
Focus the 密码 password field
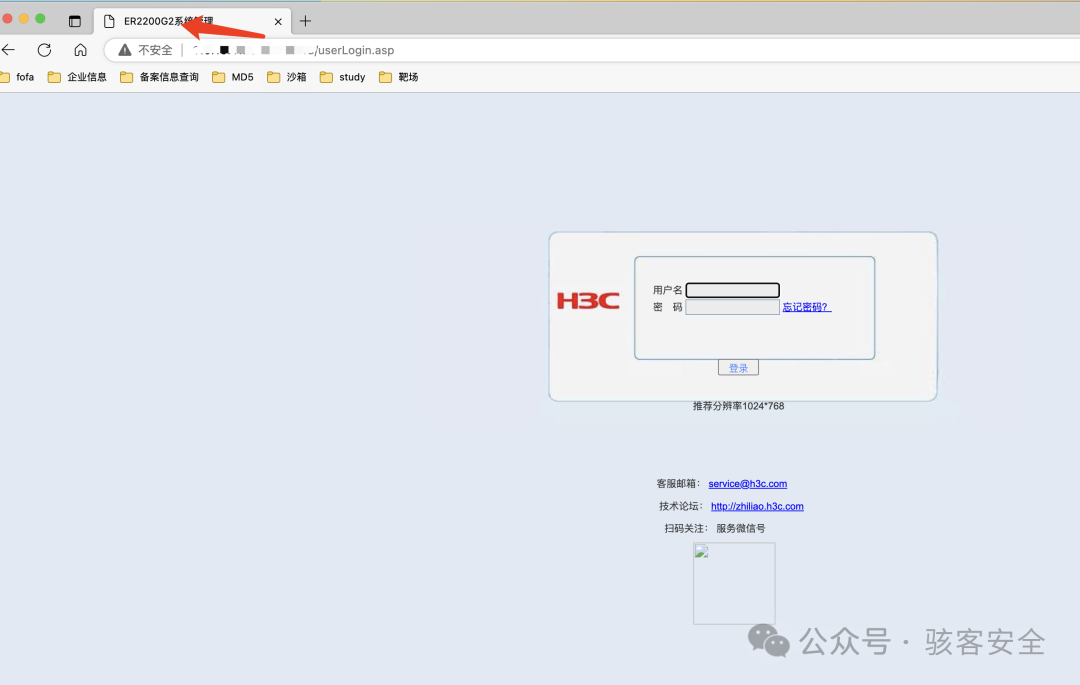pos(733,307)
